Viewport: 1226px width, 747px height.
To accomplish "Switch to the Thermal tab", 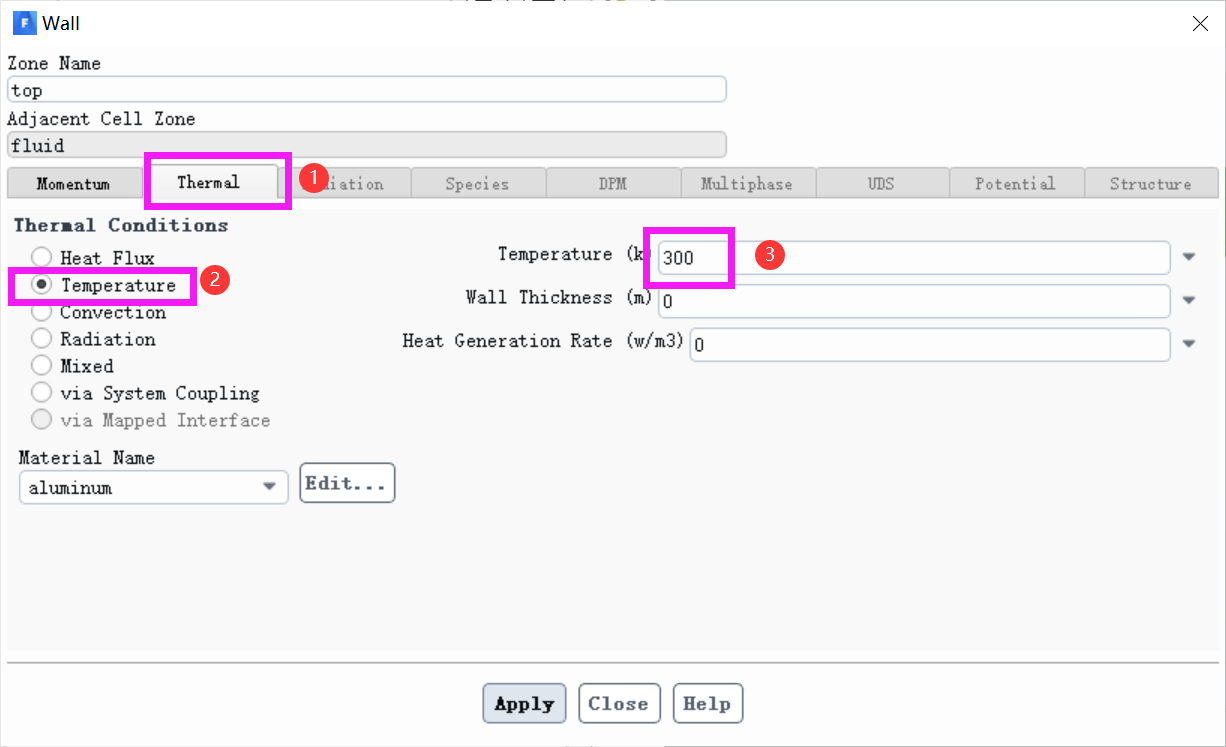I will [x=208, y=182].
